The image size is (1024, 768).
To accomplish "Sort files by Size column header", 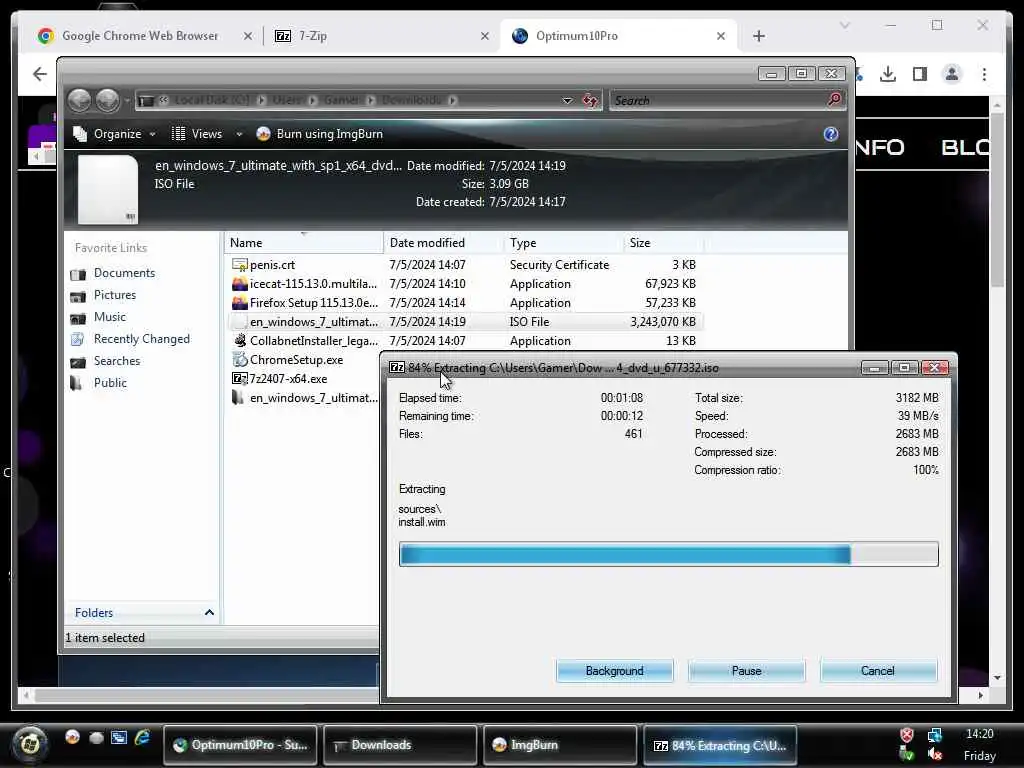I will [x=663, y=243].
